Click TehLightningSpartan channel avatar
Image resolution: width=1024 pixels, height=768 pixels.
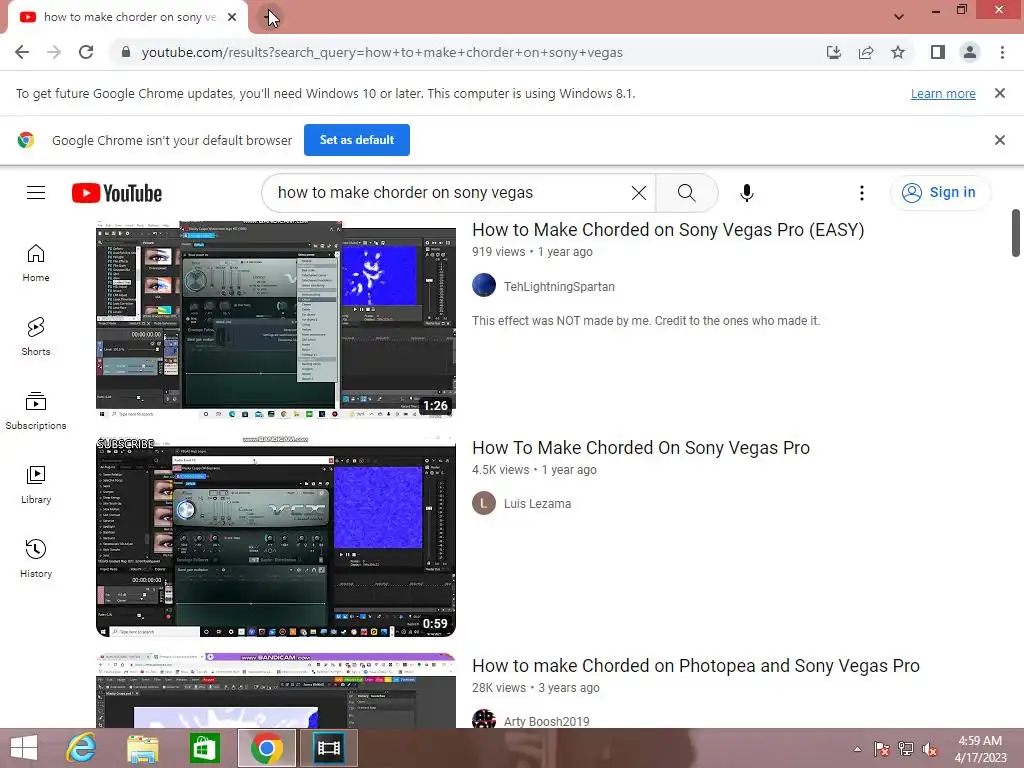click(484, 285)
